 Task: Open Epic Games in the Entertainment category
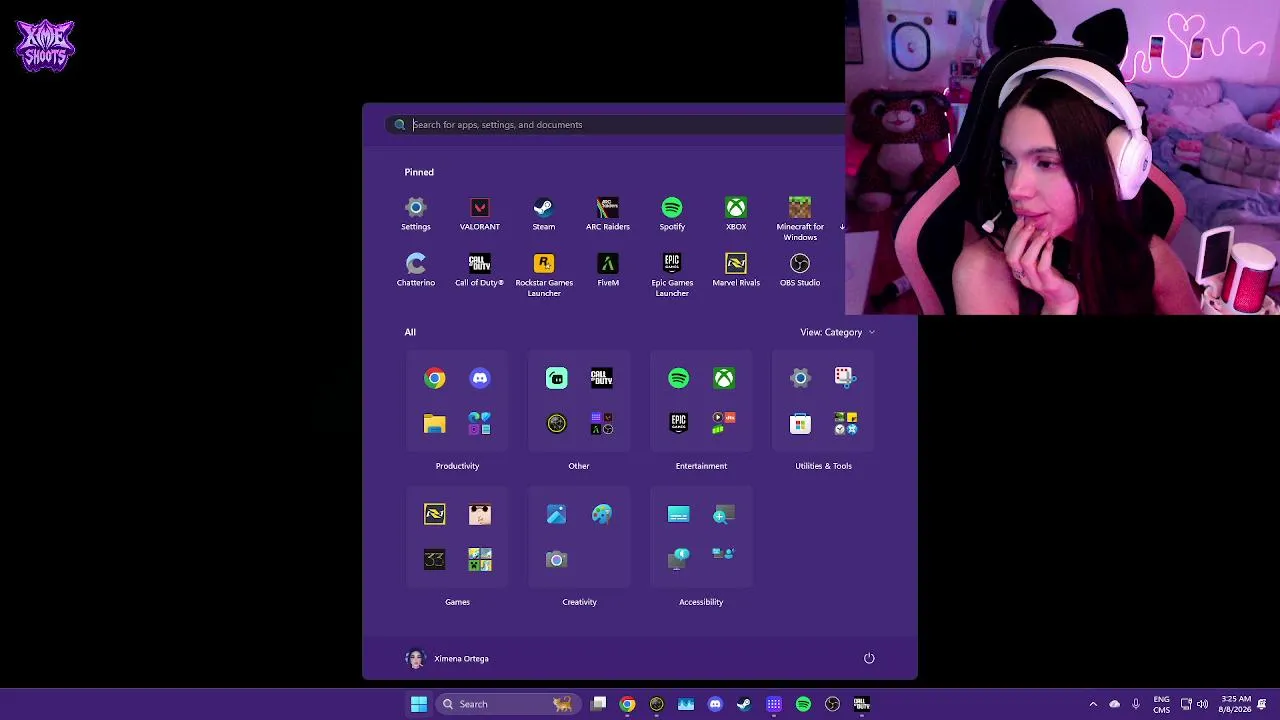[x=678, y=424]
